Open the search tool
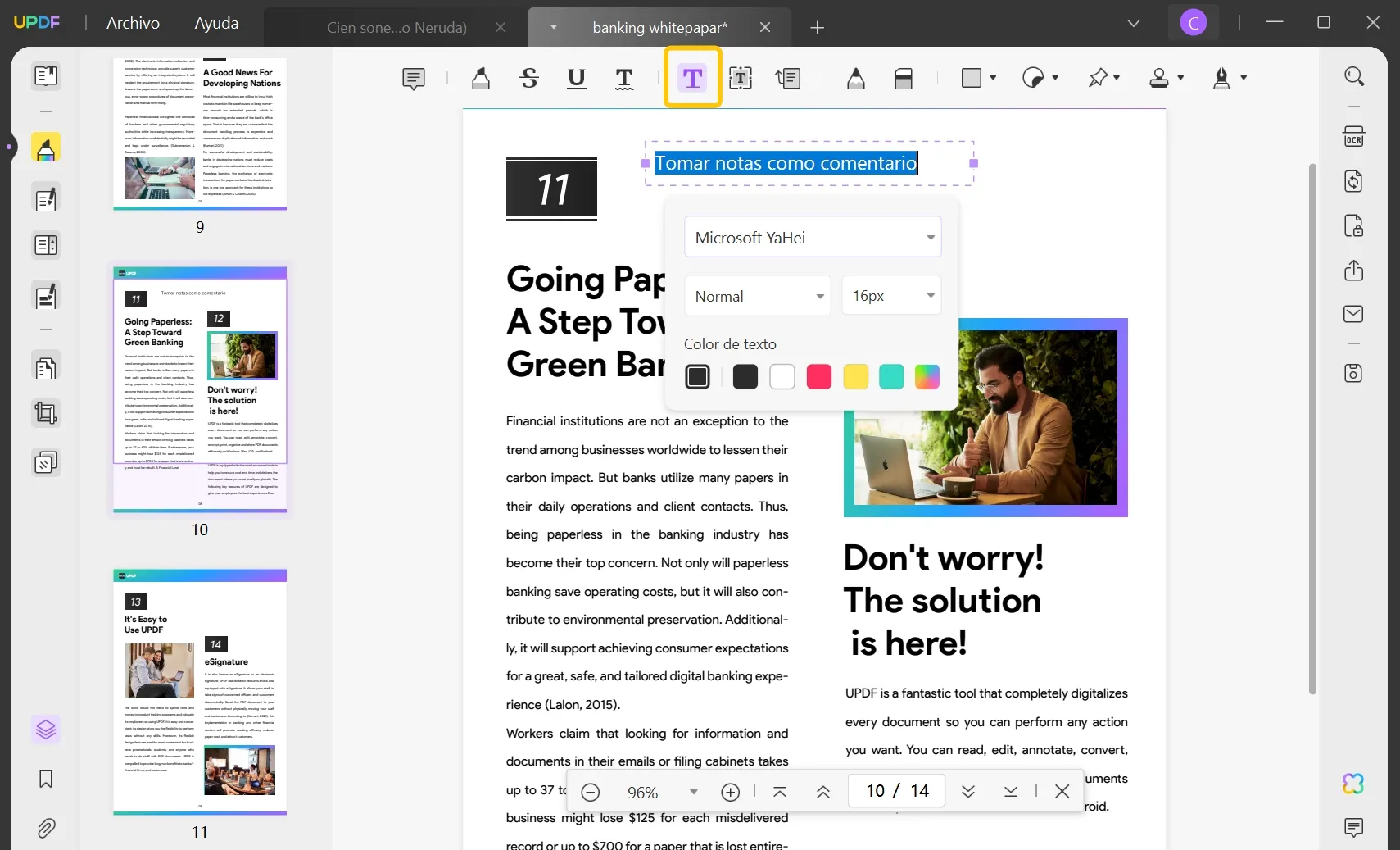1400x850 pixels. click(1354, 76)
